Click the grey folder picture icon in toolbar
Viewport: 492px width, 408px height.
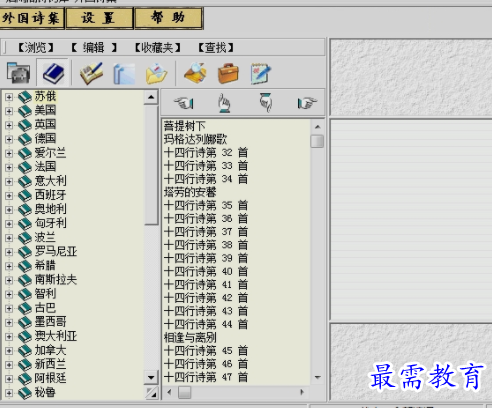tap(19, 72)
